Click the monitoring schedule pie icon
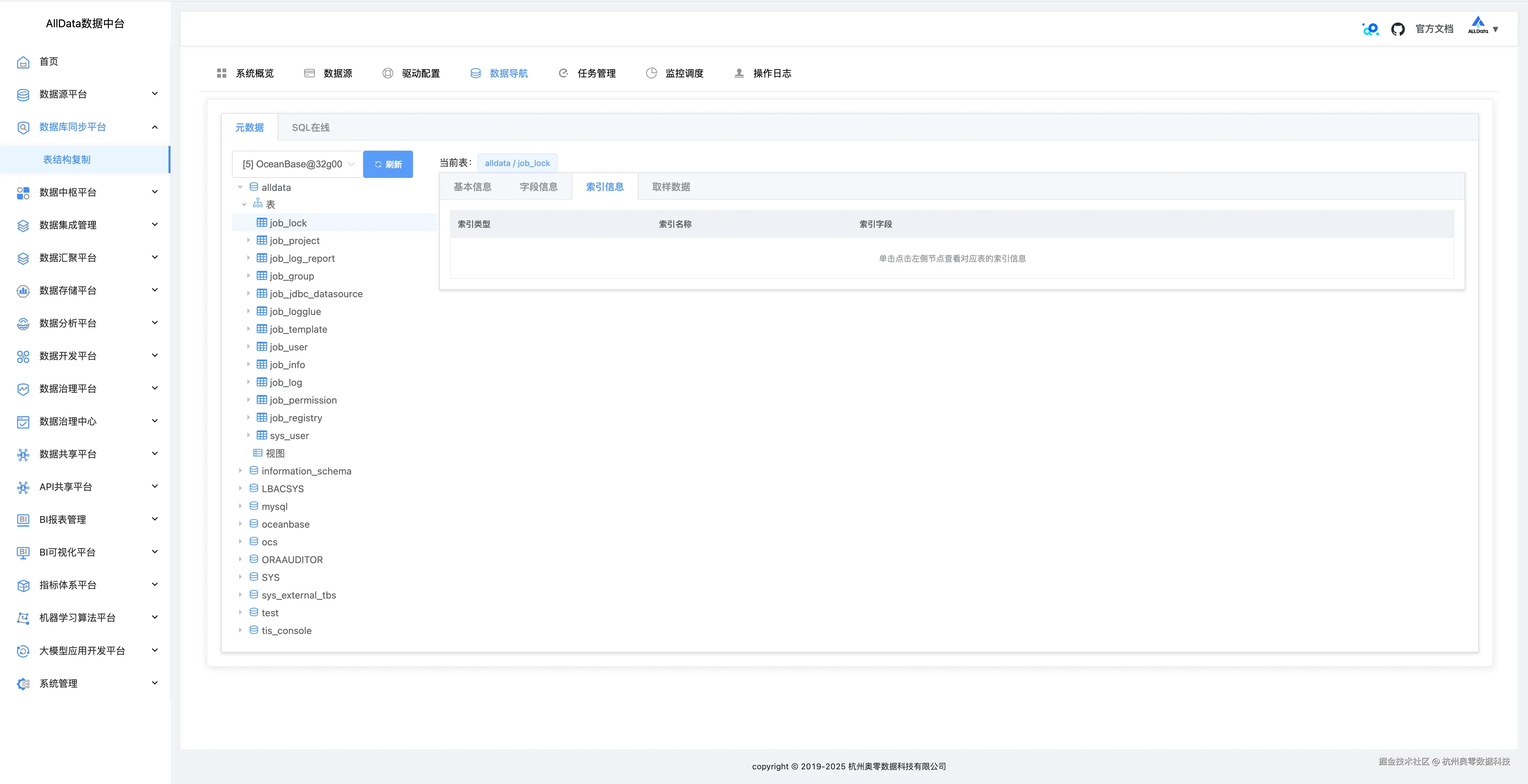The width and height of the screenshot is (1528, 784). click(x=651, y=73)
